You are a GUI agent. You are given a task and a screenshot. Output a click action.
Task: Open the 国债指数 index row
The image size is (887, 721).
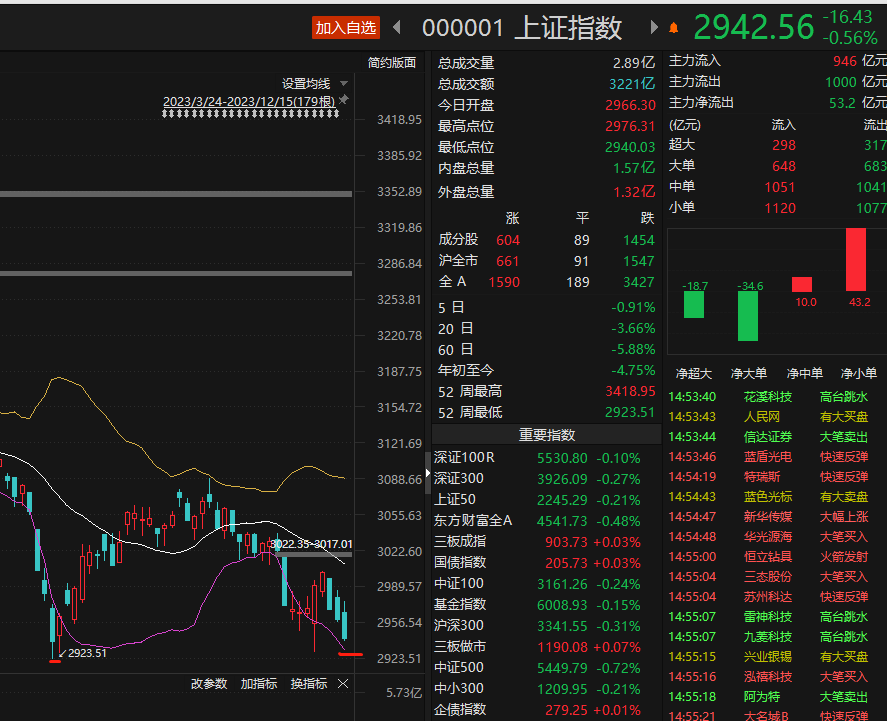click(x=546, y=563)
